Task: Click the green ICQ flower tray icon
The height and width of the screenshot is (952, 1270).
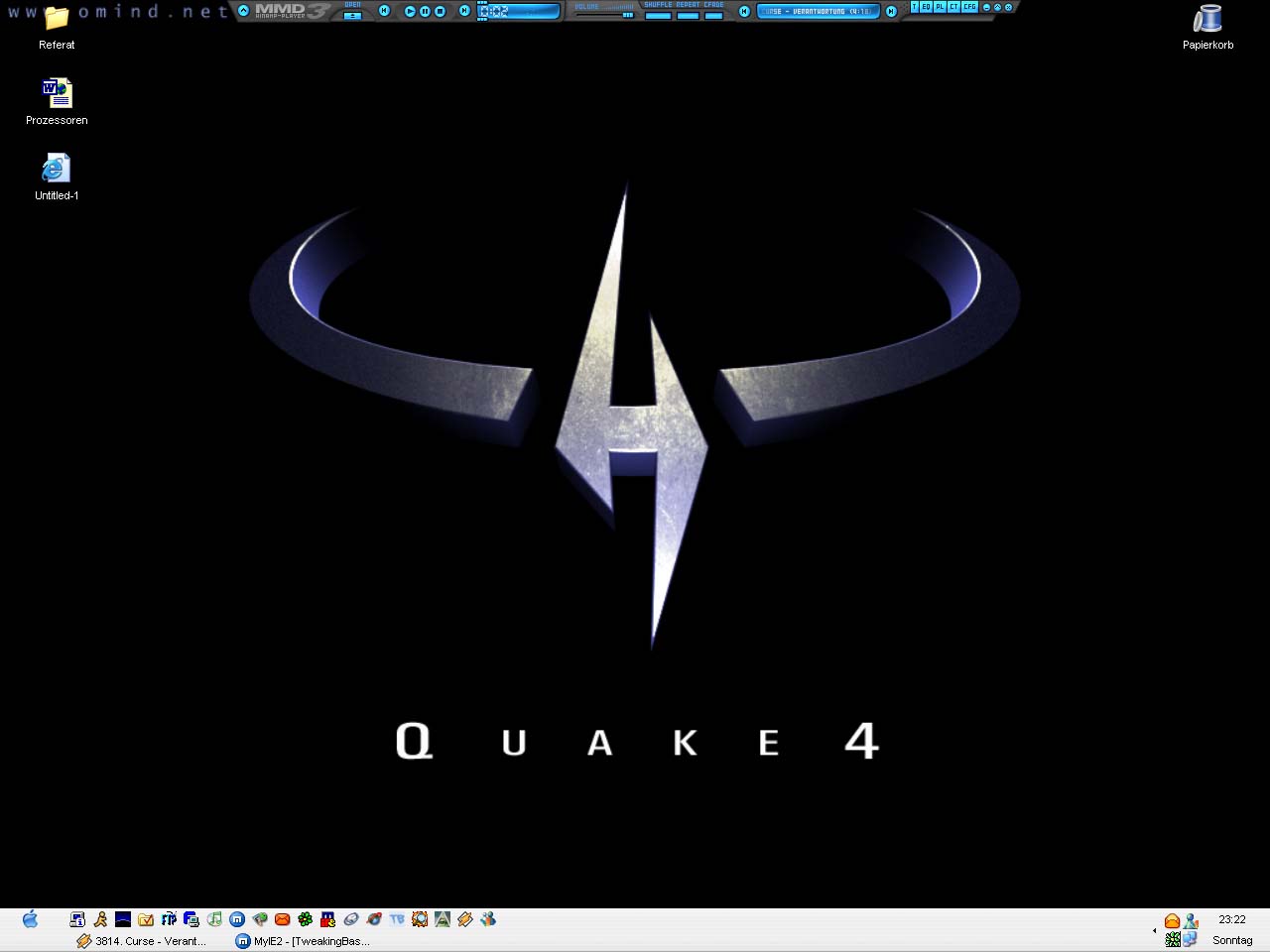Action: pyautogui.click(x=1173, y=939)
